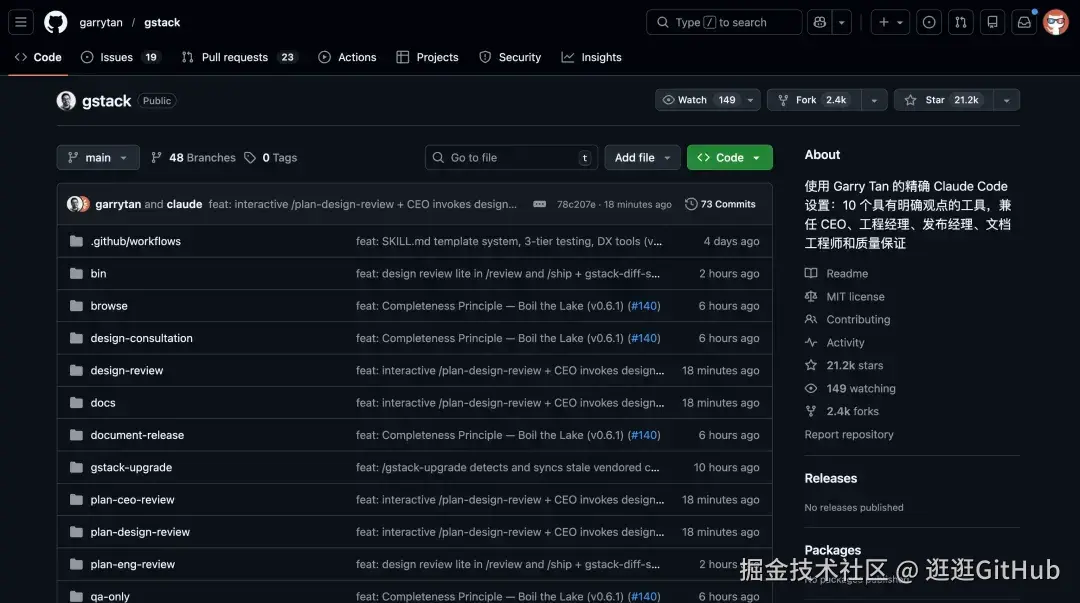Open the plan-ceo-review folder

point(132,500)
